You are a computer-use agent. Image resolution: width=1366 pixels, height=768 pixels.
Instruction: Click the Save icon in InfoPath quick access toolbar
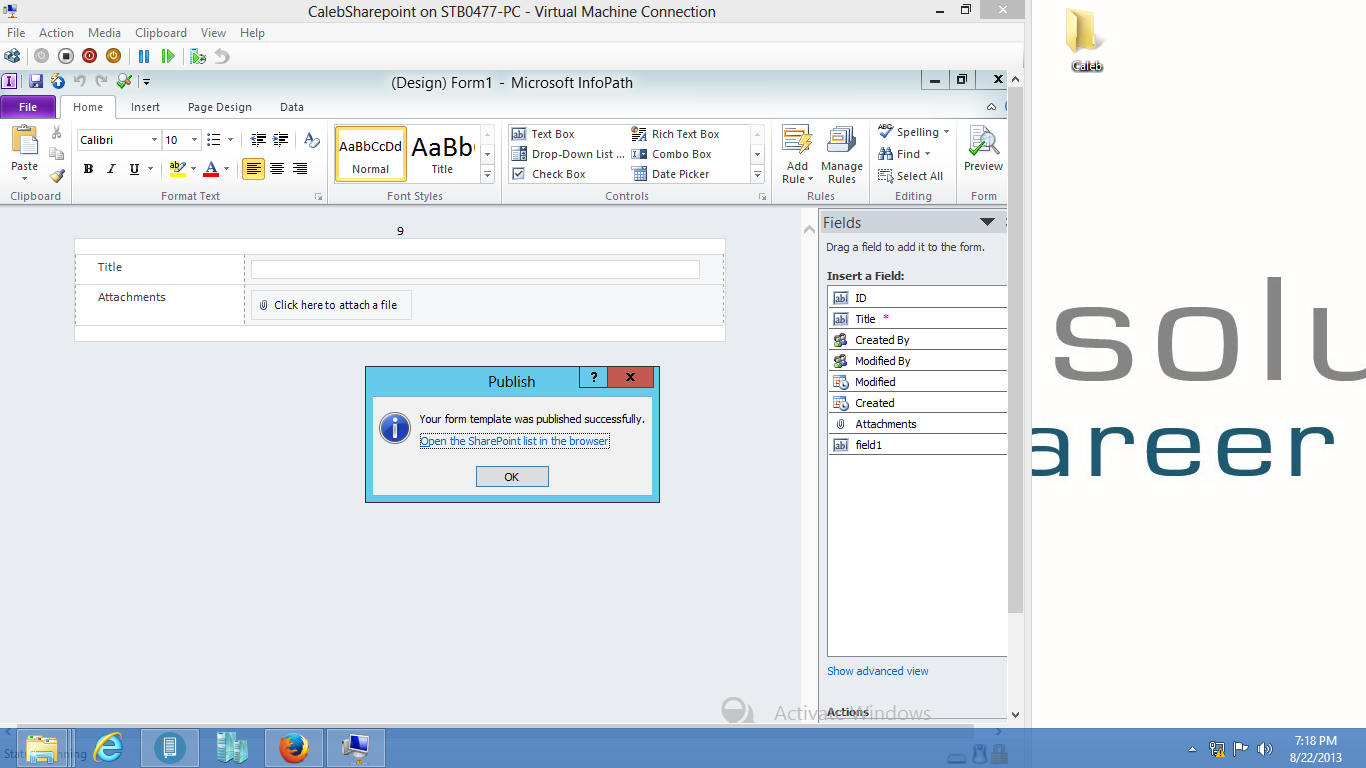[x=36, y=81]
